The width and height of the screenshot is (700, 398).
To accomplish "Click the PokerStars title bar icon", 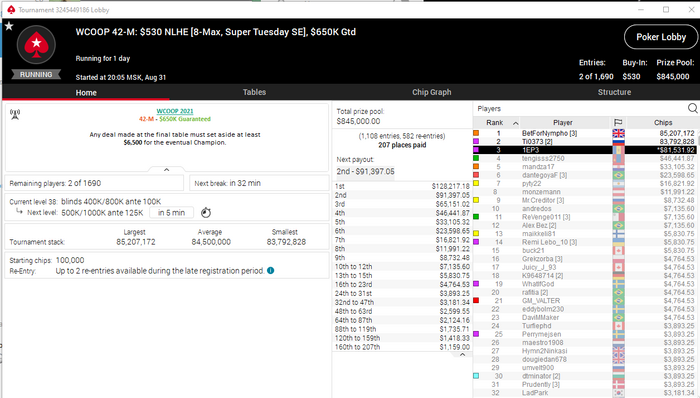I will pyautogui.click(x=11, y=9).
